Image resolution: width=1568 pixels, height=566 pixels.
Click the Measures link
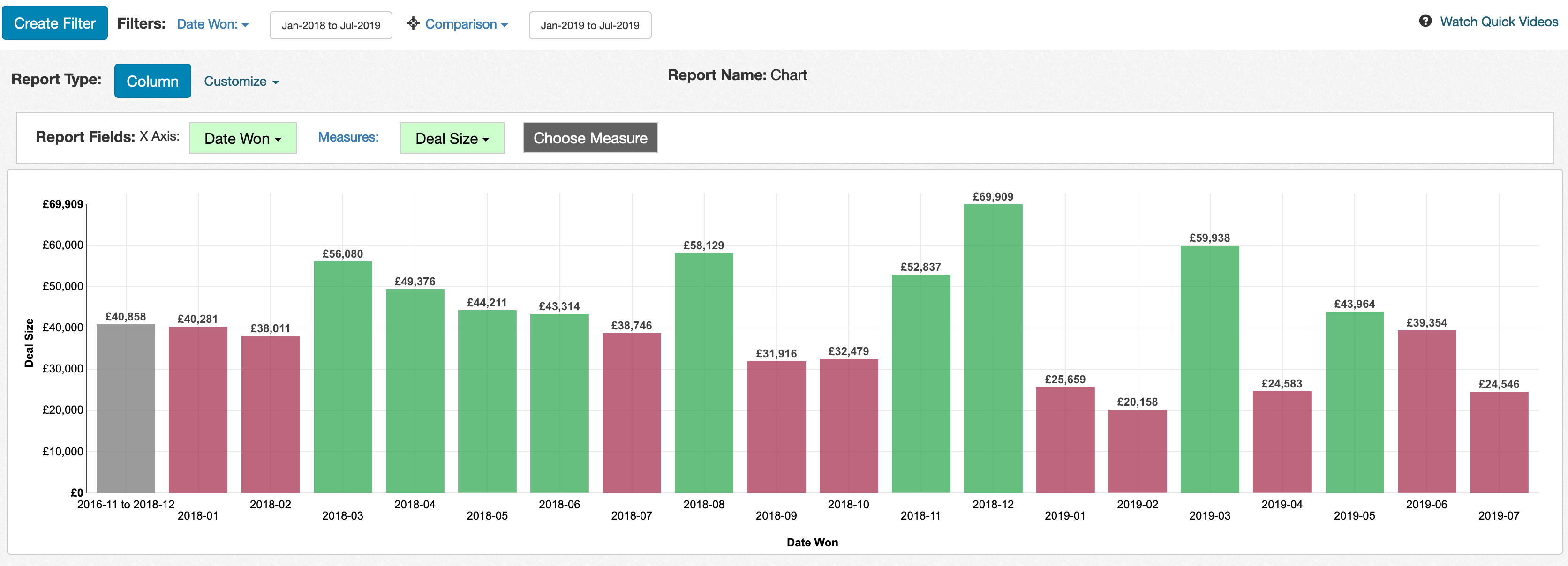[x=348, y=137]
